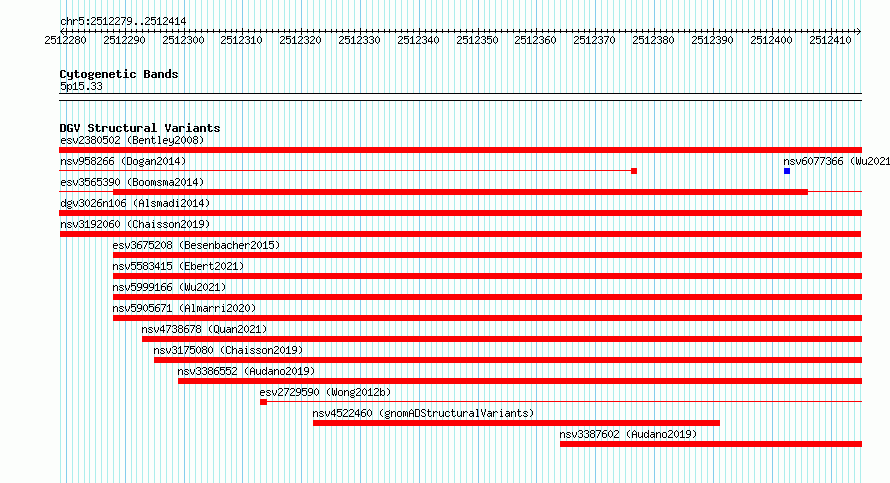
Task: Click the small red start block of esv2729590
Action: click(263, 402)
